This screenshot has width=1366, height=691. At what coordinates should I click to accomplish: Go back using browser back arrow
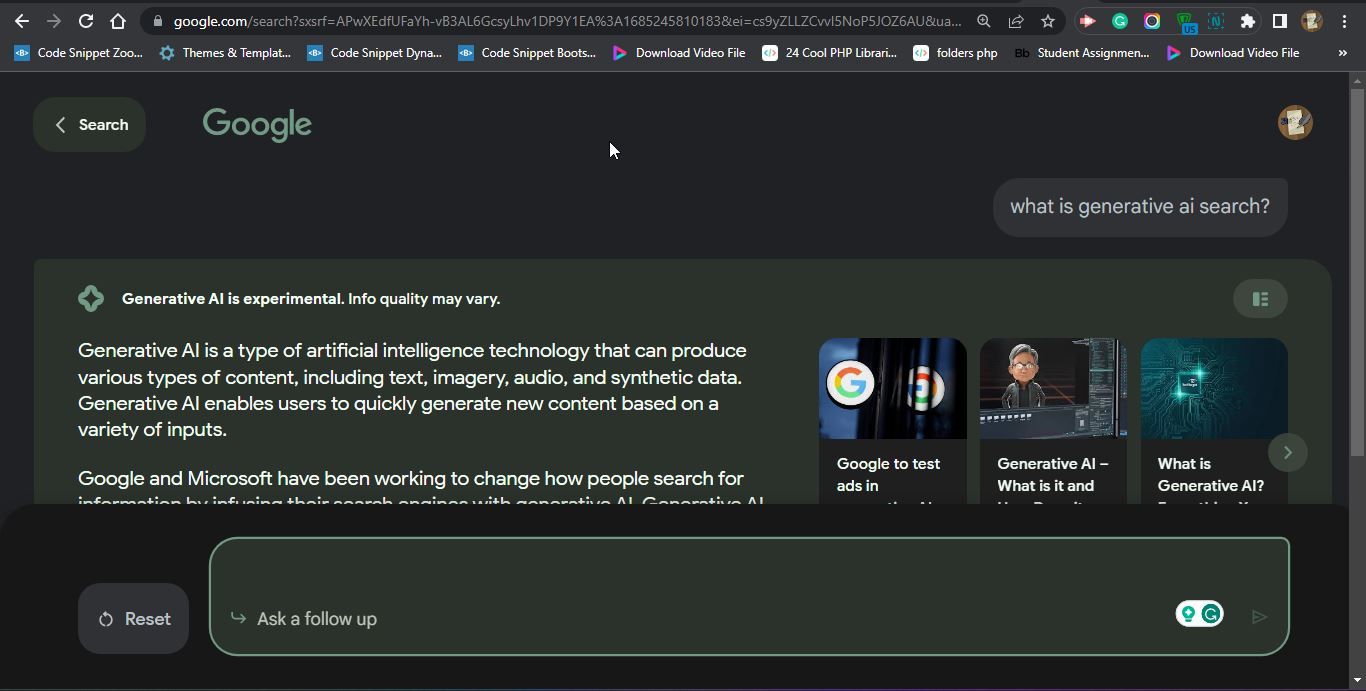pos(22,21)
